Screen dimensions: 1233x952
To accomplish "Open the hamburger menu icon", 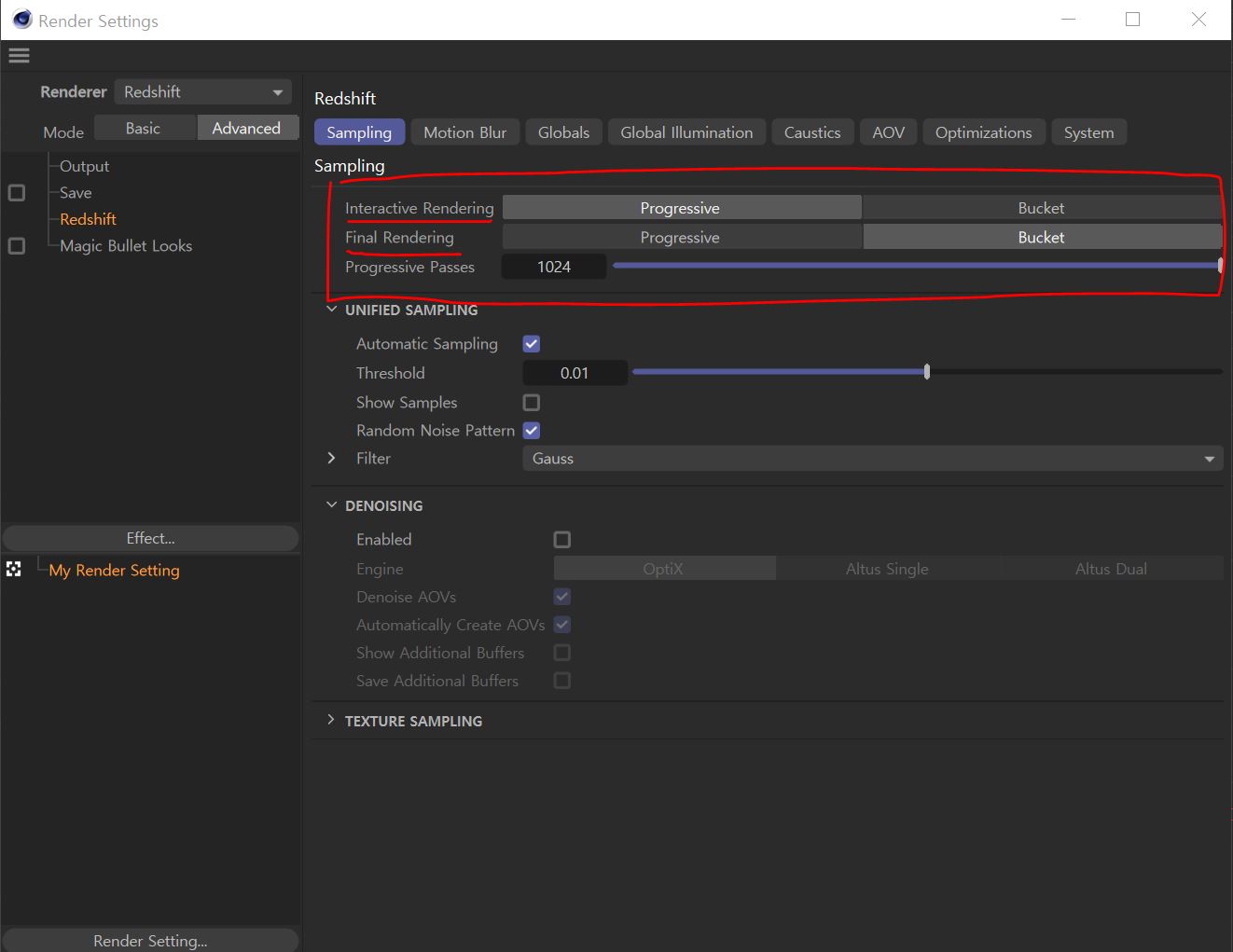I will pyautogui.click(x=19, y=56).
